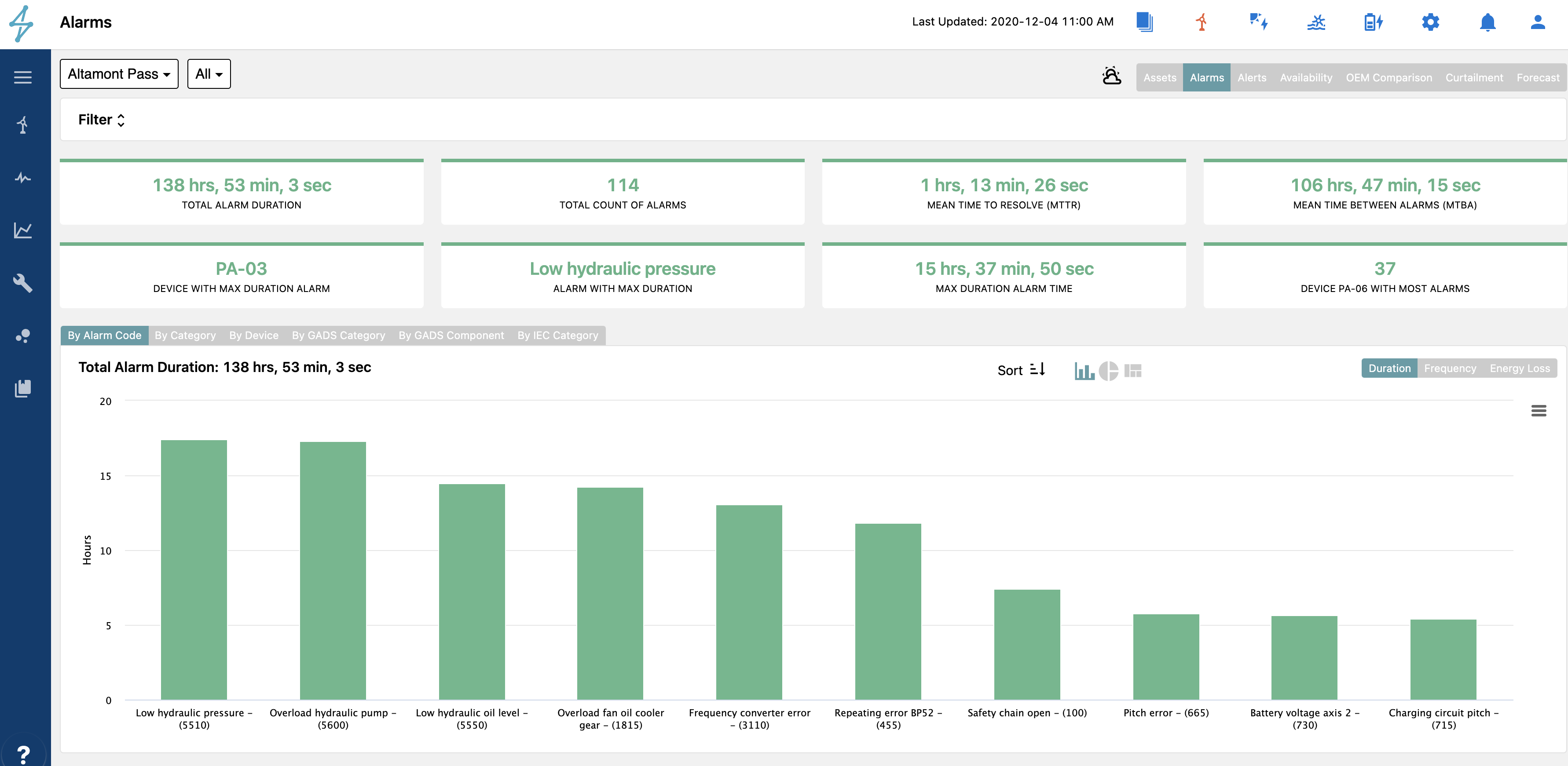Click the Total Count of Alarms card
This screenshot has height=766, width=1568.
[623, 192]
